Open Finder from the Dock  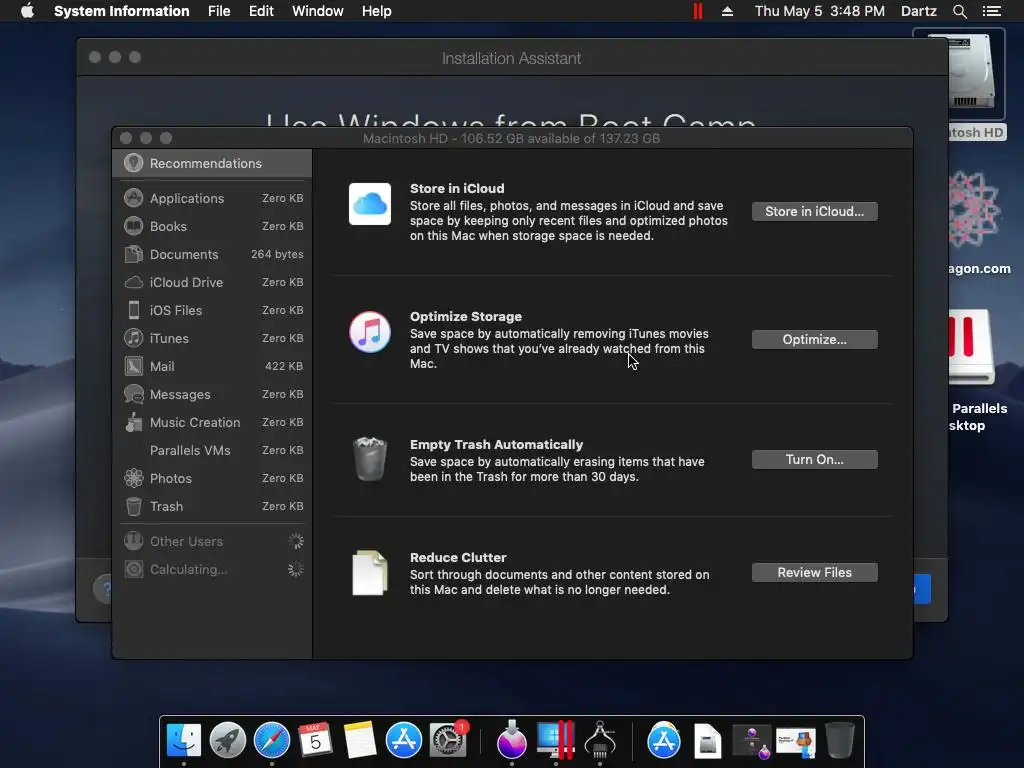coord(184,740)
